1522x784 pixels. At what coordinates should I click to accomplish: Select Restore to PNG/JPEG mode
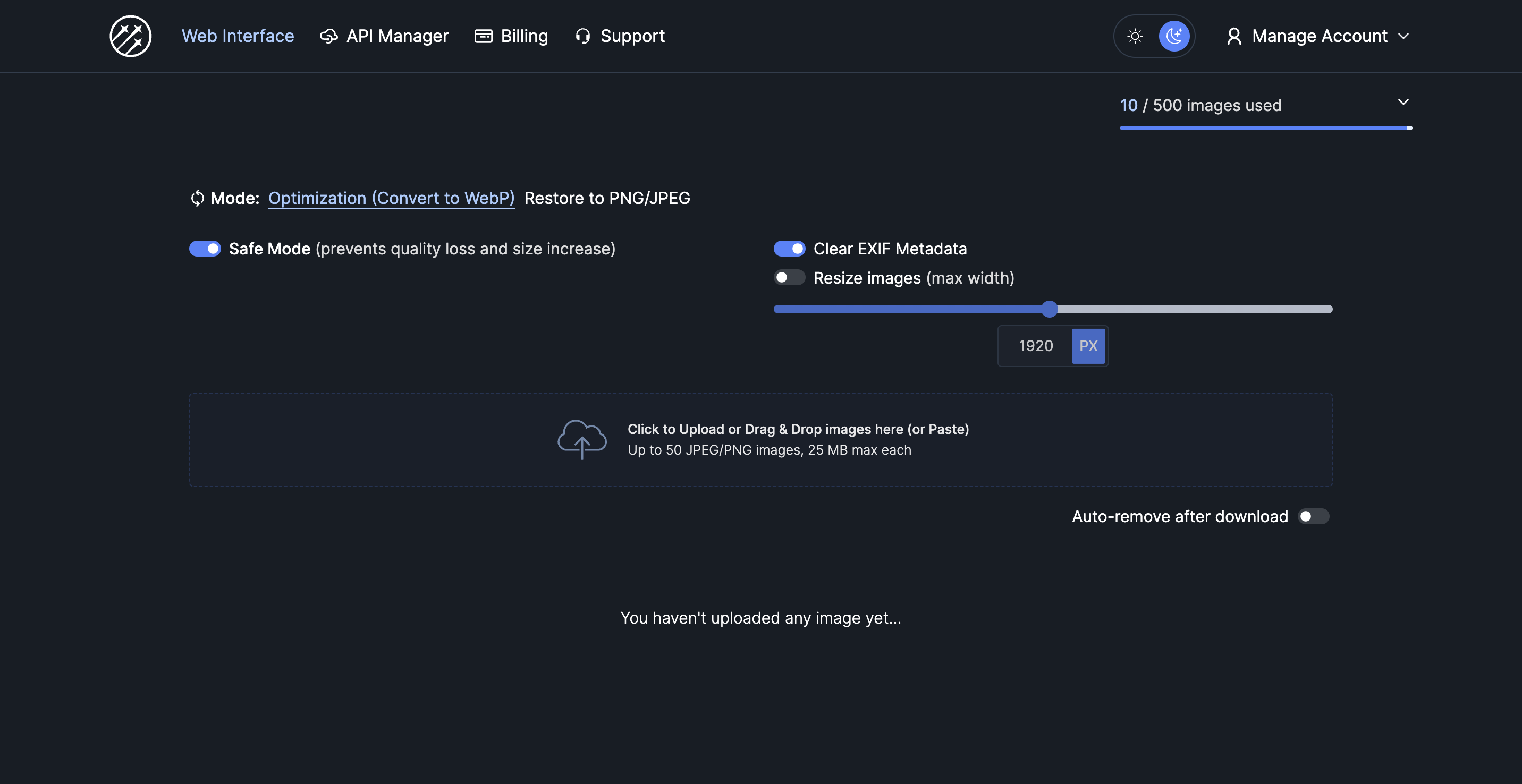click(607, 198)
